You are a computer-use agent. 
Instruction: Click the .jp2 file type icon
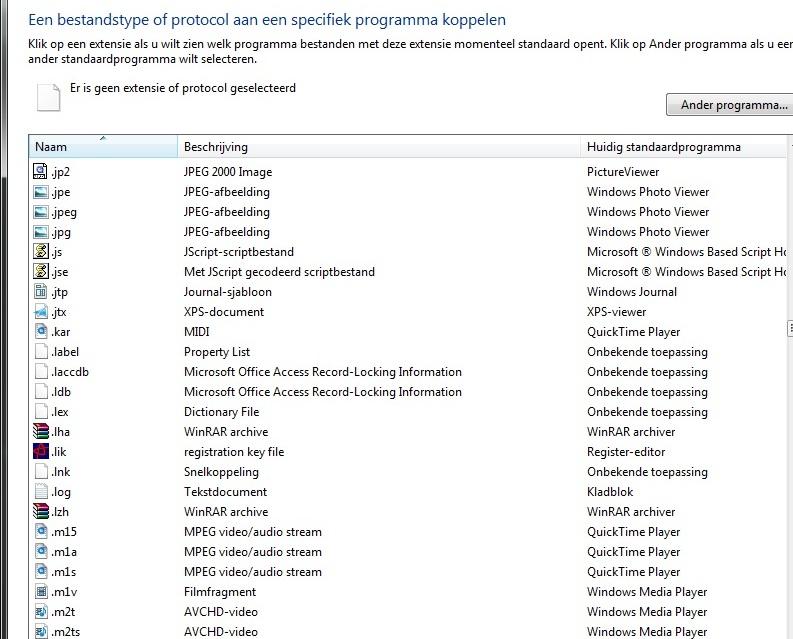pyautogui.click(x=40, y=172)
